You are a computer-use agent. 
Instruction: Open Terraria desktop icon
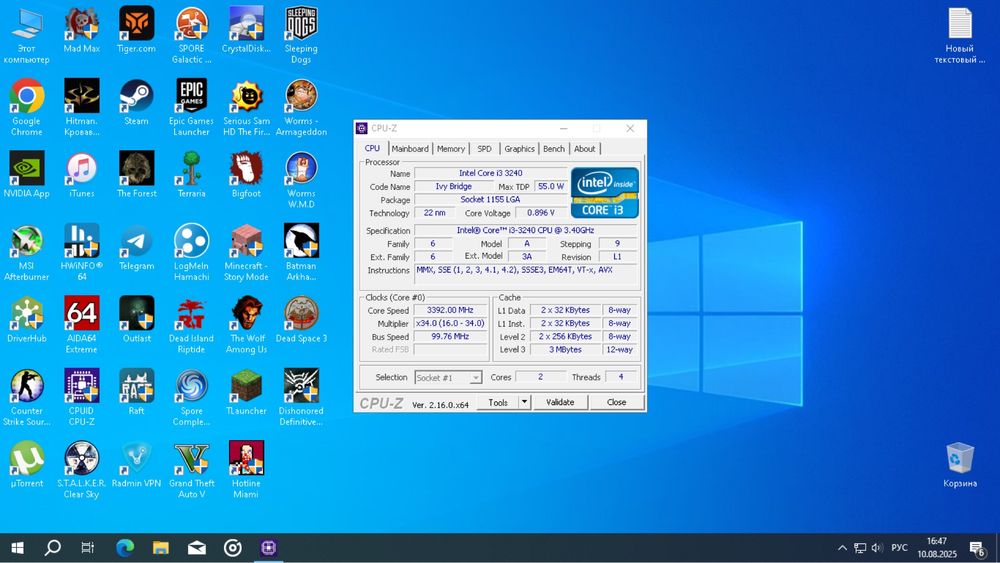(x=191, y=175)
